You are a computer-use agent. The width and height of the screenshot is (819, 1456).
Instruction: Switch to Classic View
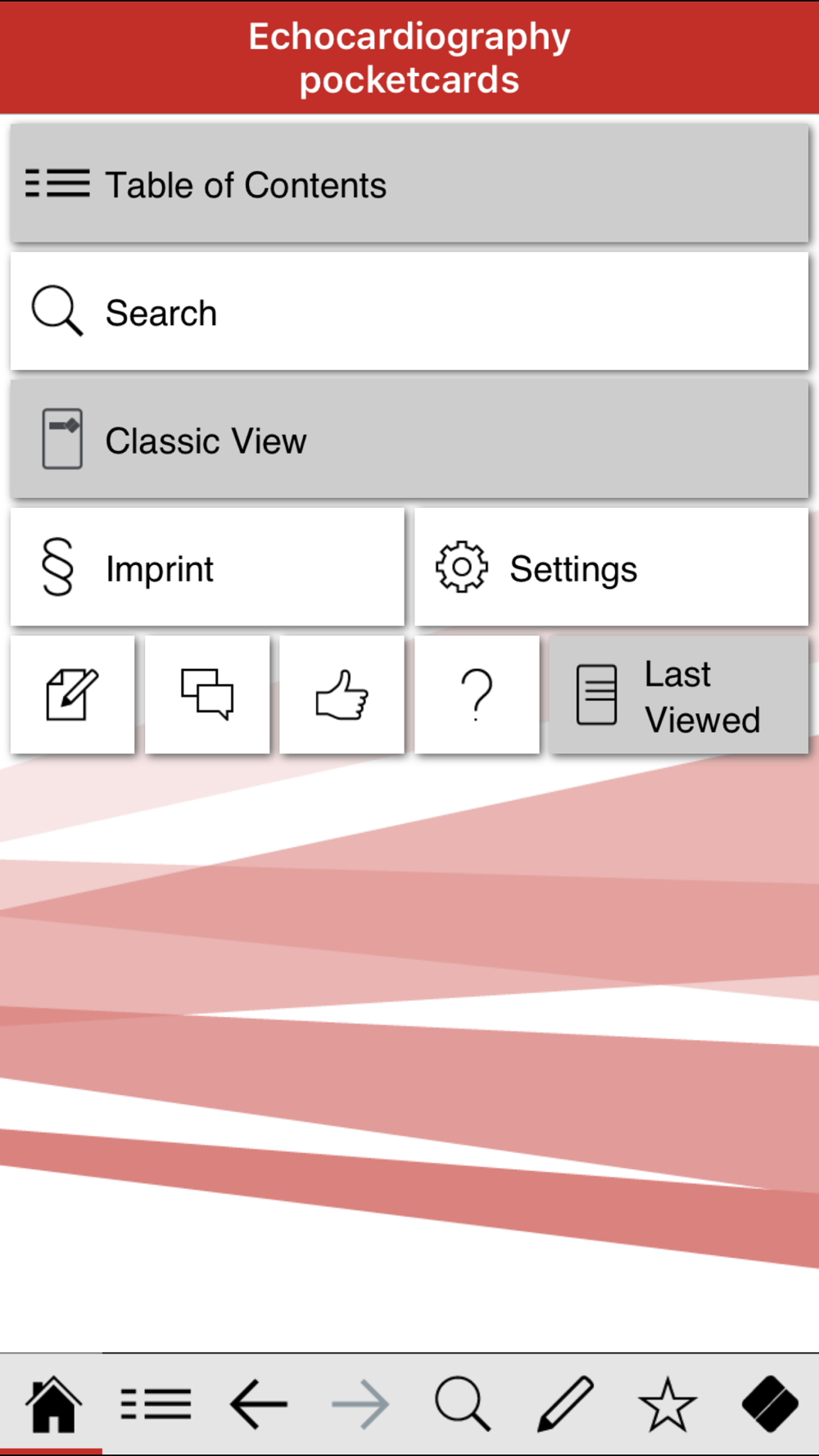[409, 439]
